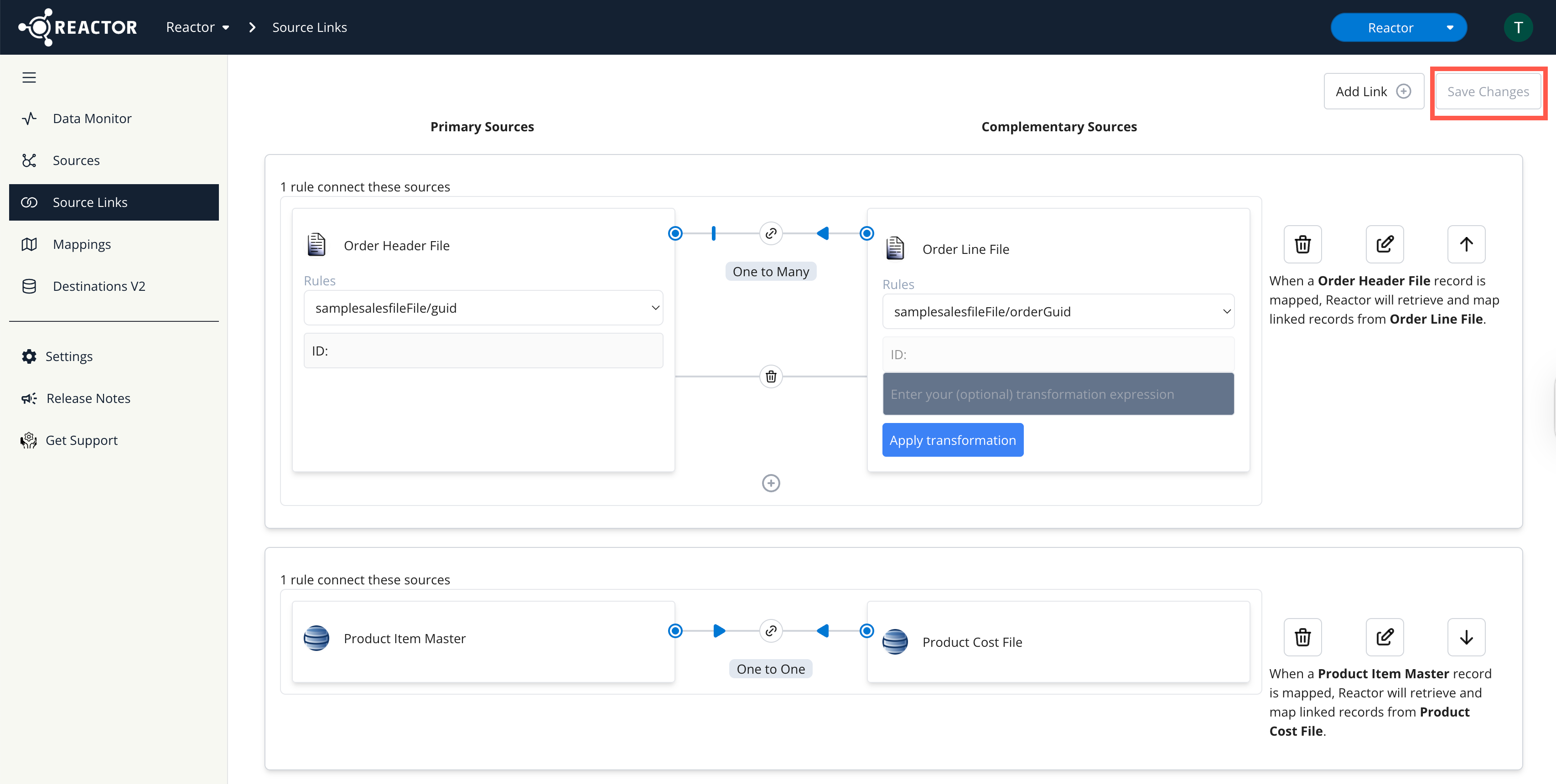This screenshot has width=1556, height=784.
Task: Click the Settings gear icon
Action: (29, 356)
